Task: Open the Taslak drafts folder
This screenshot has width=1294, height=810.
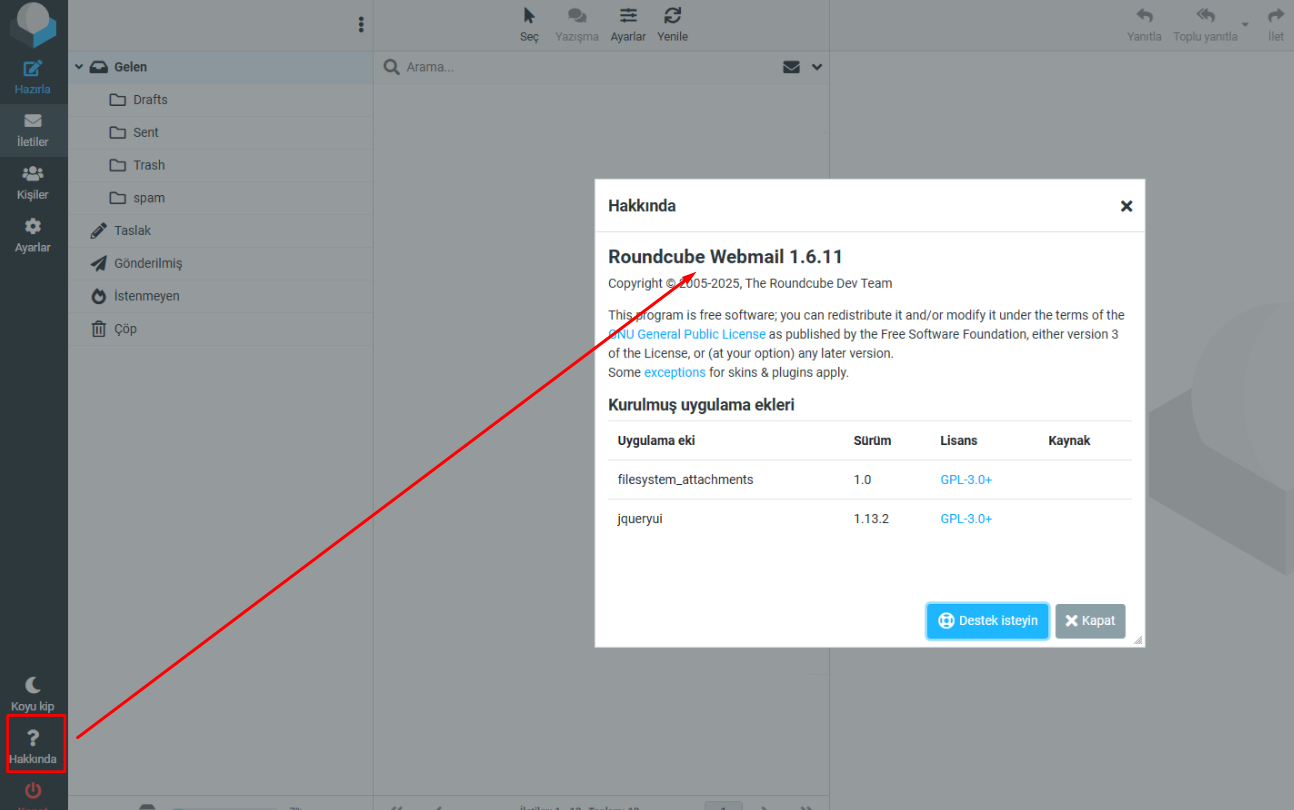Action: pyautogui.click(x=220, y=231)
